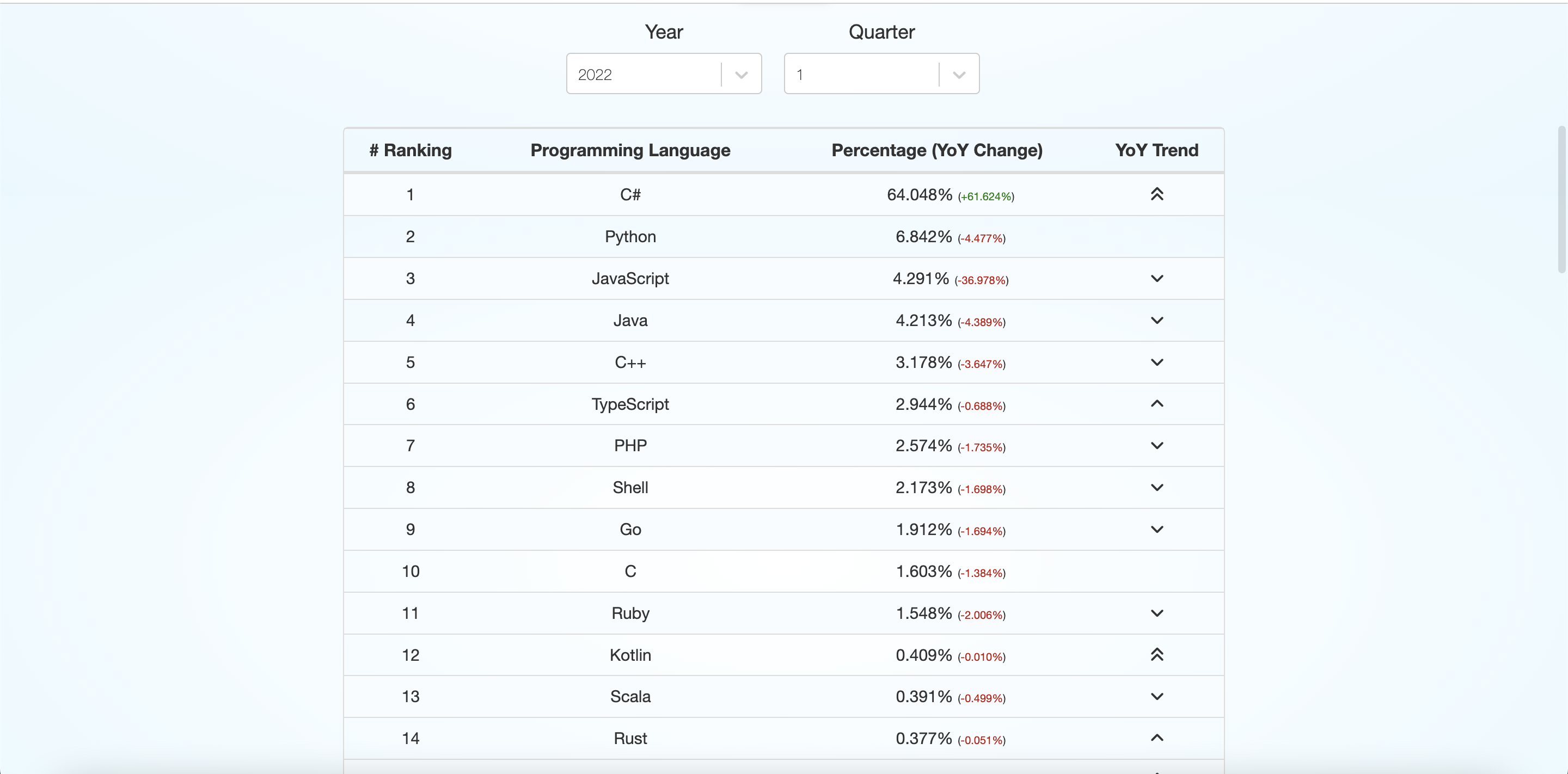The image size is (1568, 774).
Task: Click the Year dropdown arrow chevron
Action: click(x=741, y=75)
